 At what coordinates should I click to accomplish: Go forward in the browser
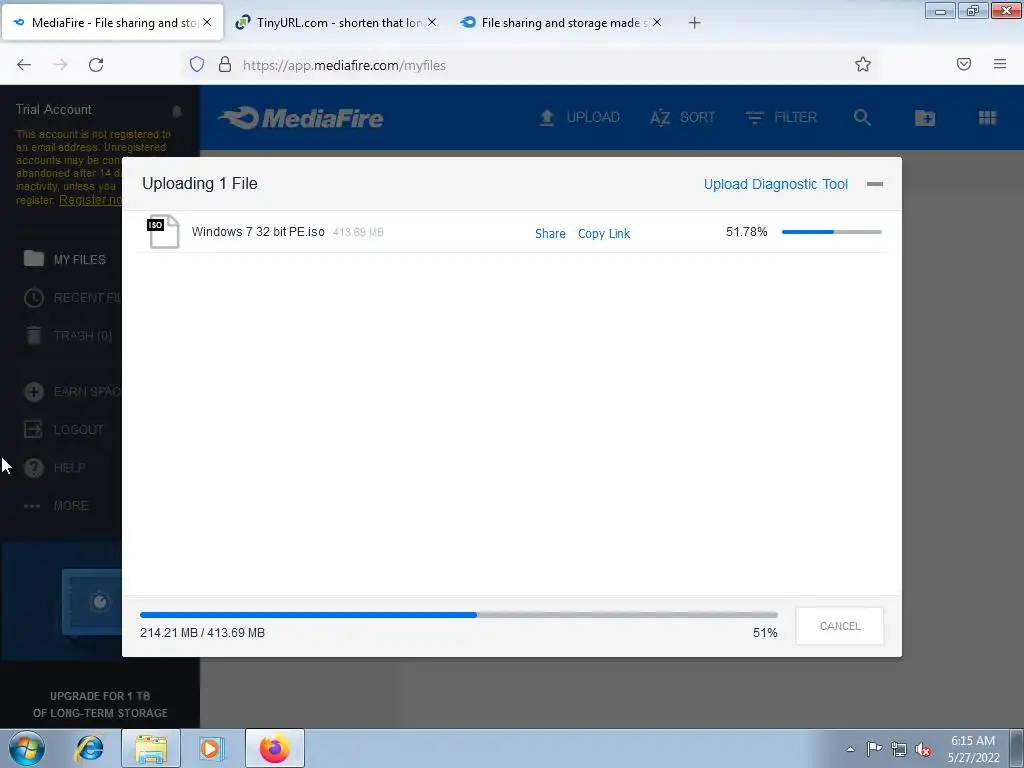click(60, 65)
